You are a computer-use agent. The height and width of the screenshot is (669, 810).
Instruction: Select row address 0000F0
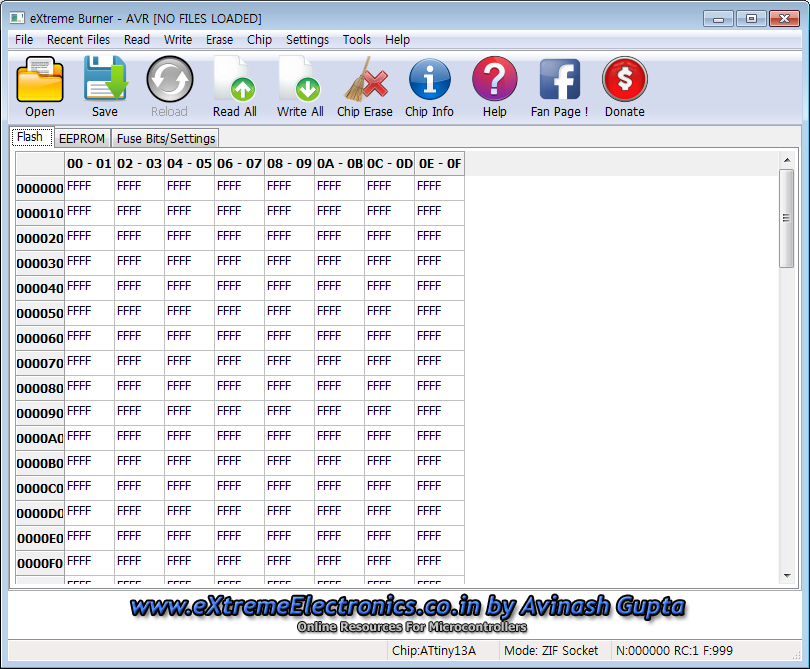coord(40,564)
